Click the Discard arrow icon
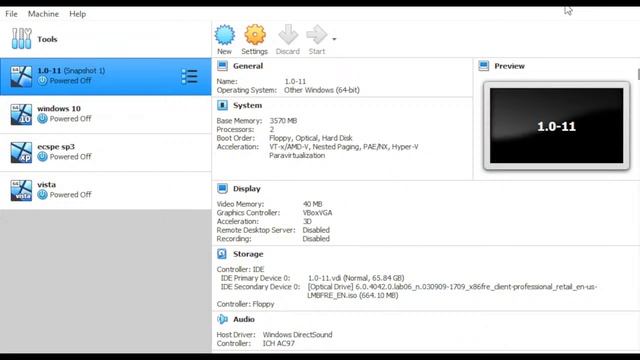Image resolution: width=640 pixels, height=360 pixels. point(288,34)
